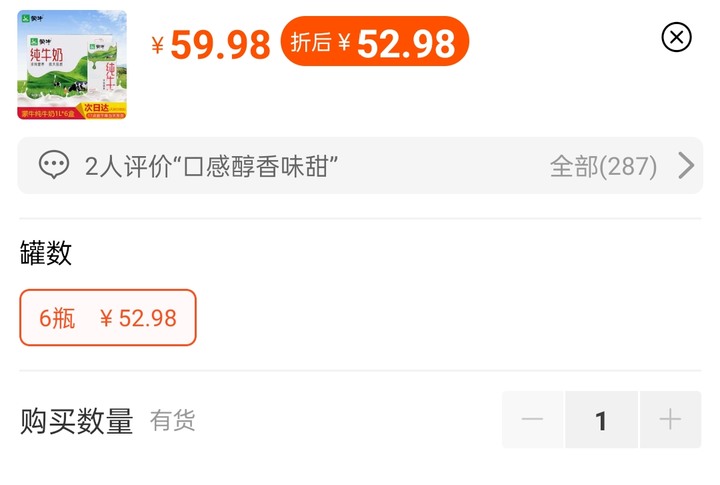Click the ¥59.98 original price
The height and width of the screenshot is (485, 720).
[211, 45]
